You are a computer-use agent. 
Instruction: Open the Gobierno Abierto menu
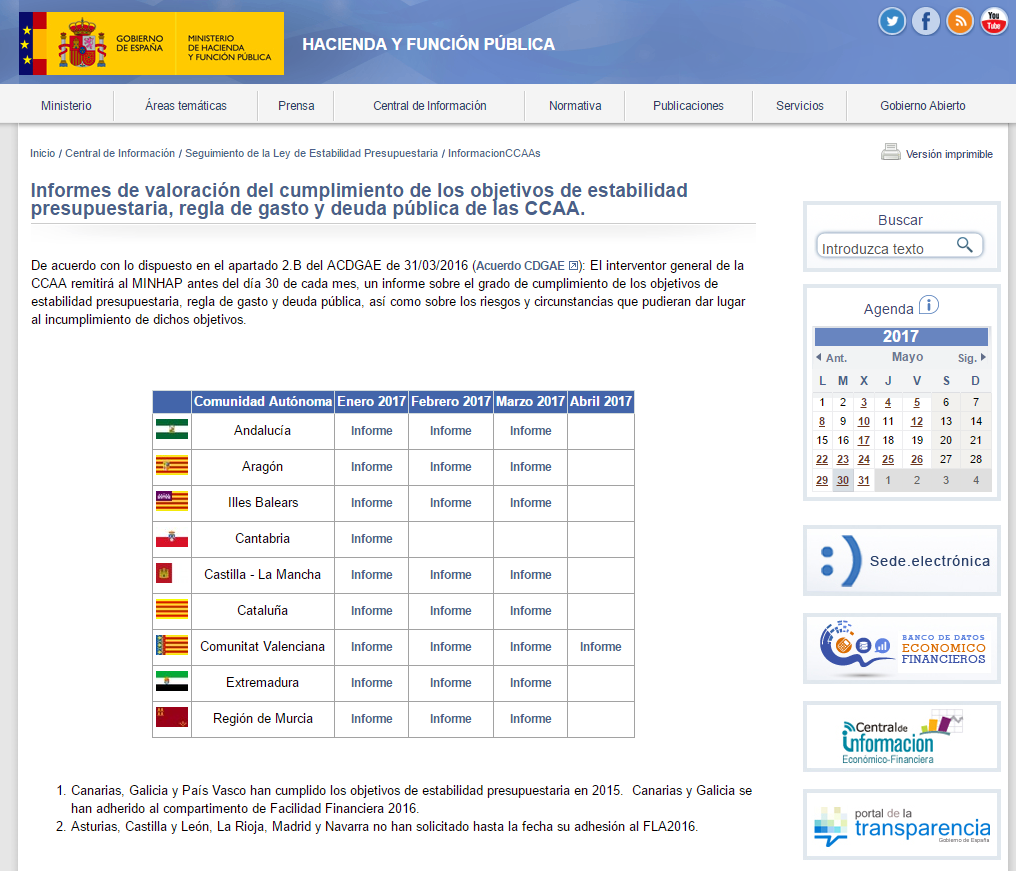click(x=923, y=106)
